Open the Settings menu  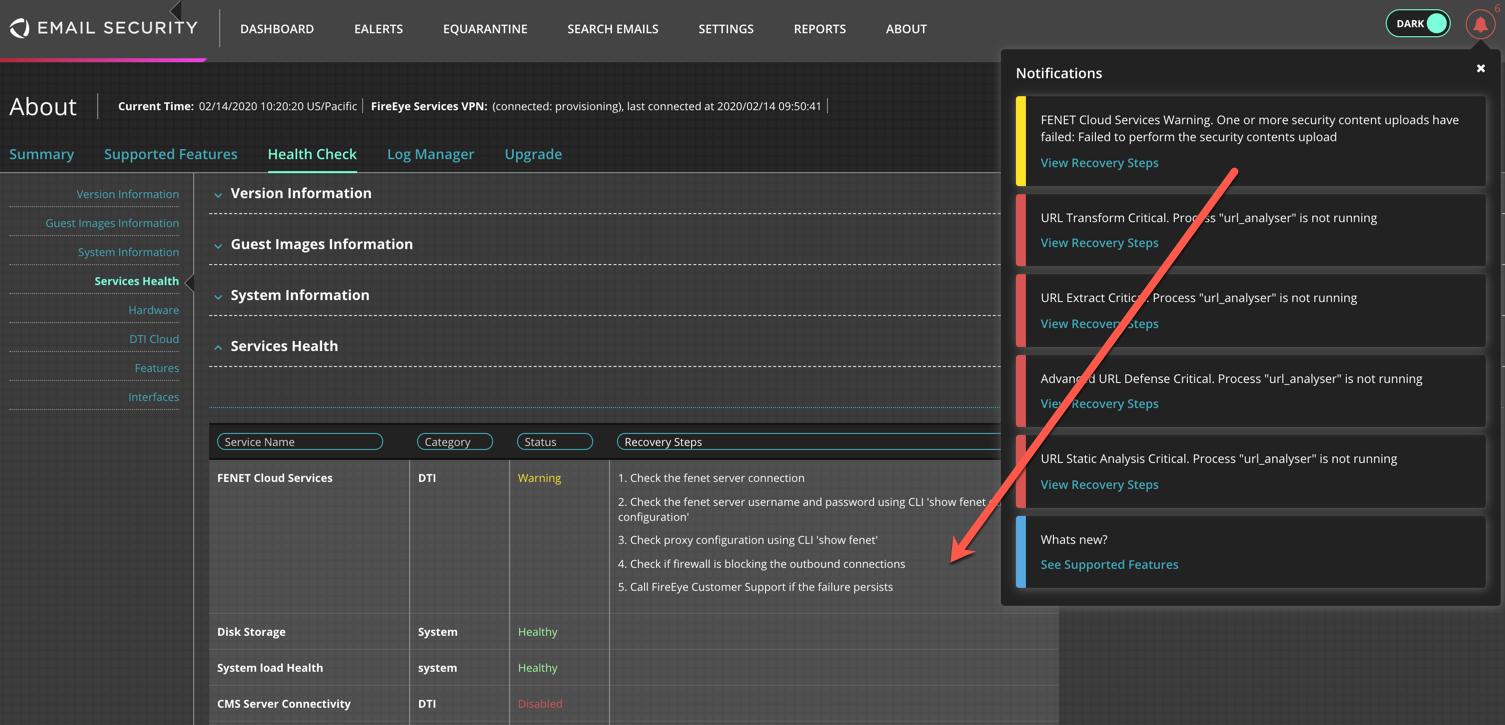pos(726,29)
